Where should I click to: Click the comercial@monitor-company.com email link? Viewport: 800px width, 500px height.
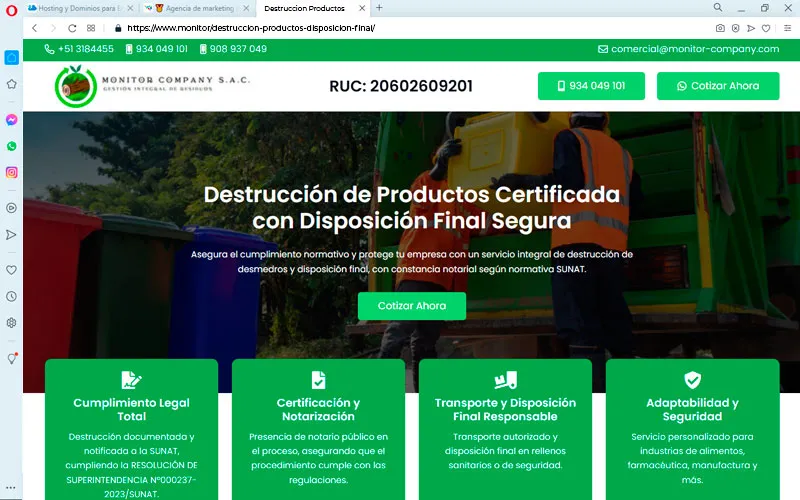pyautogui.click(x=688, y=49)
